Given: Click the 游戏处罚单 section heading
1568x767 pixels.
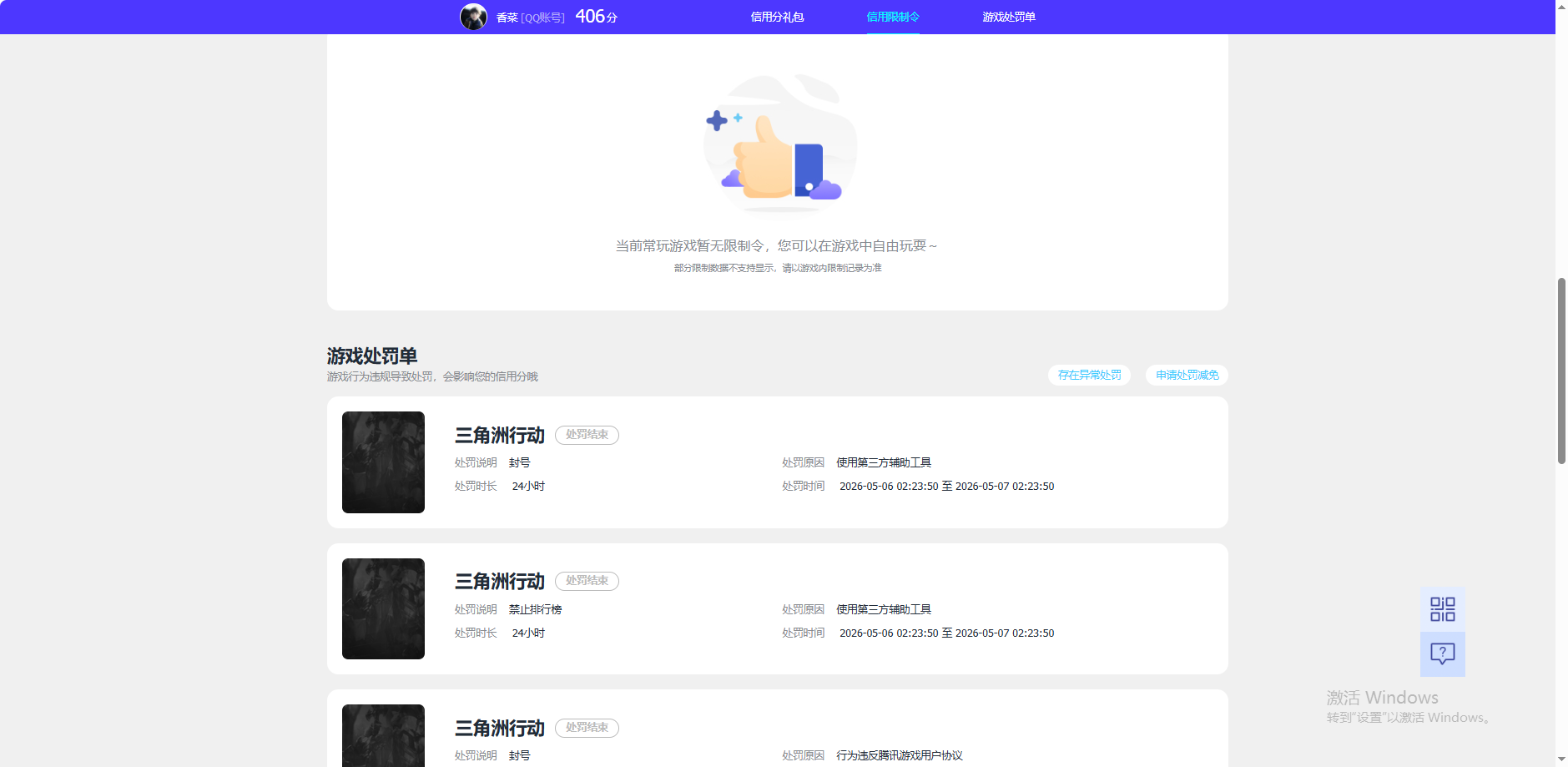Looking at the screenshot, I should point(372,356).
